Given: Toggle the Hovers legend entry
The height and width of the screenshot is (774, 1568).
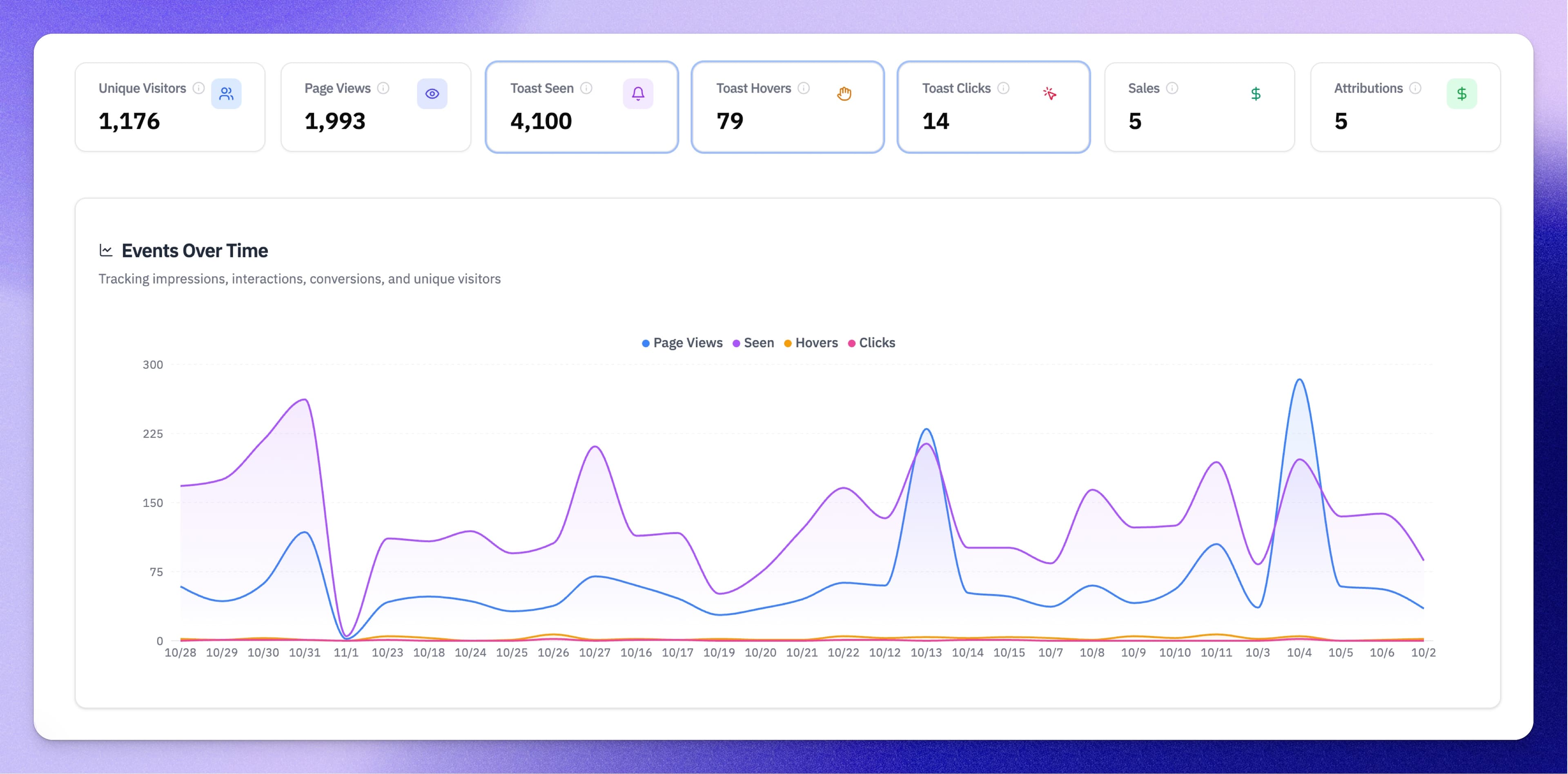Looking at the screenshot, I should (x=811, y=343).
